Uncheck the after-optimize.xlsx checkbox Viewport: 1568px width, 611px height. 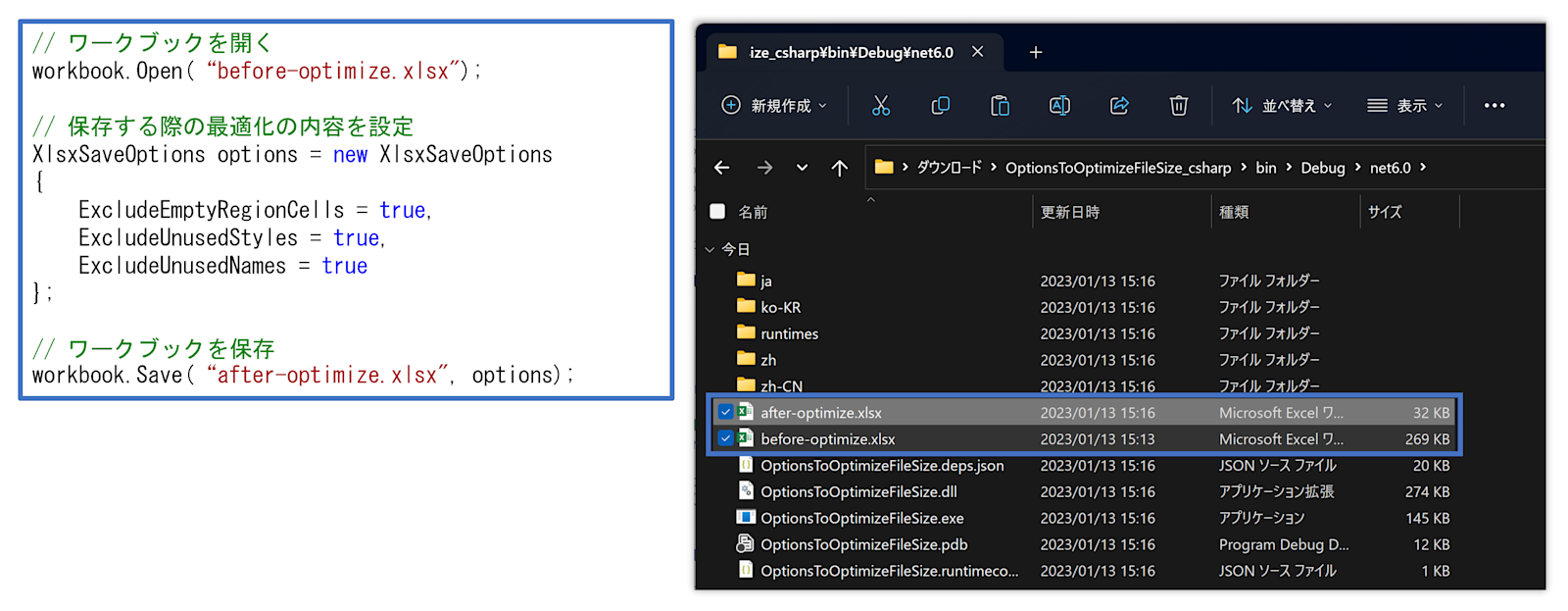point(725,412)
